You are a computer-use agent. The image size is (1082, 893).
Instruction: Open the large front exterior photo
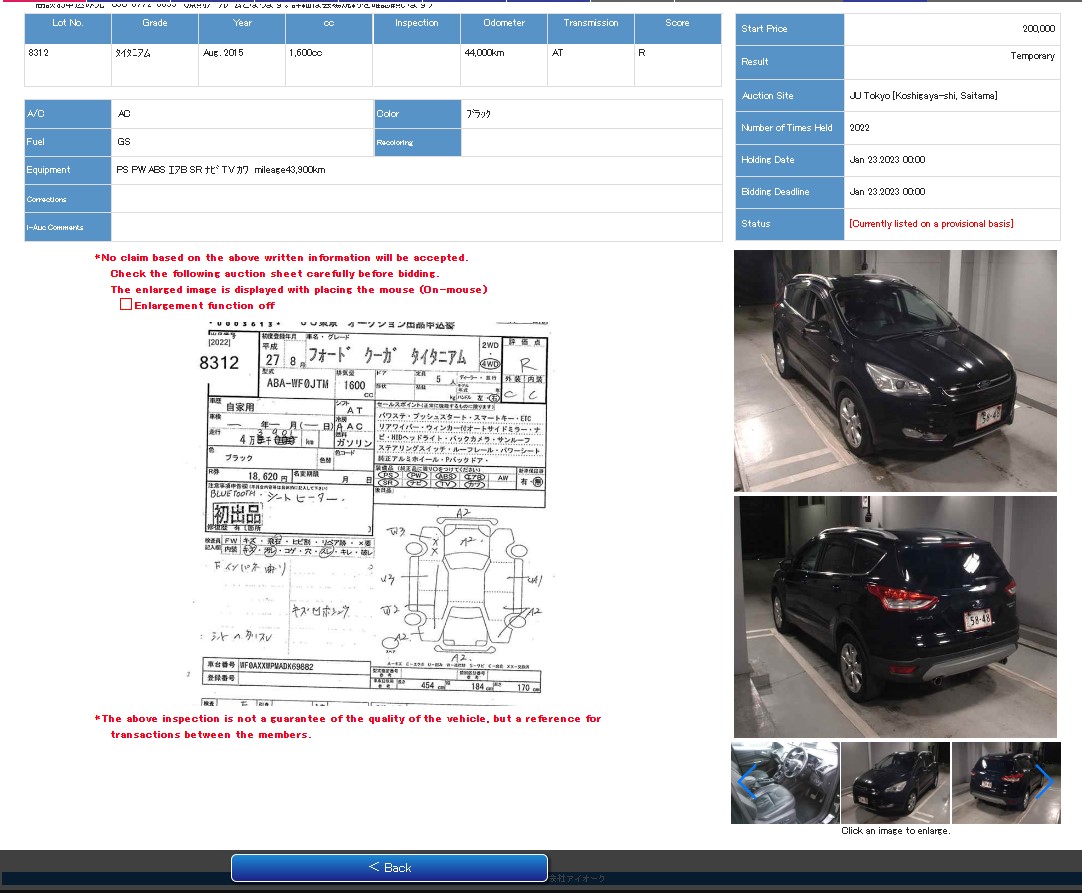click(x=895, y=370)
